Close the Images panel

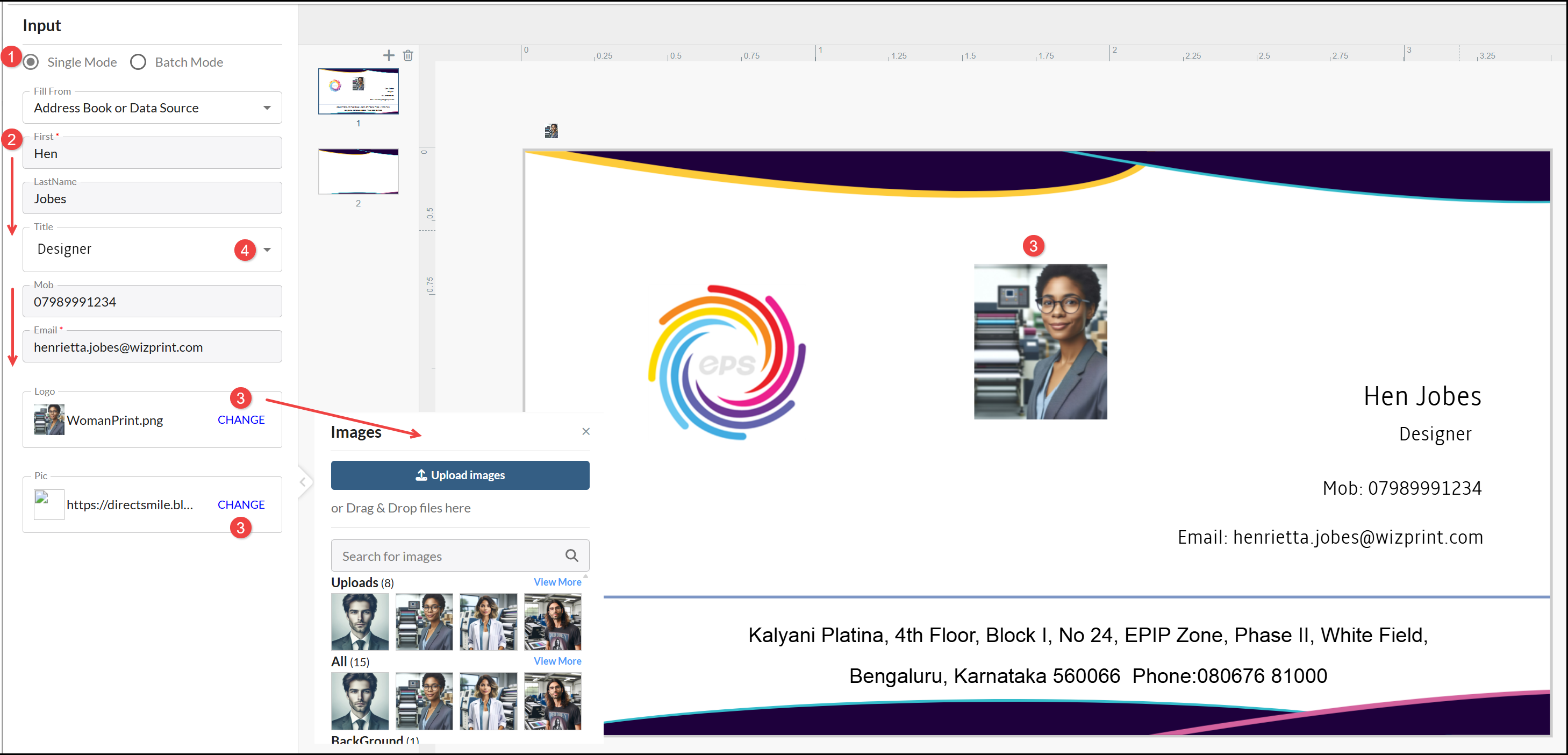pyautogui.click(x=585, y=431)
